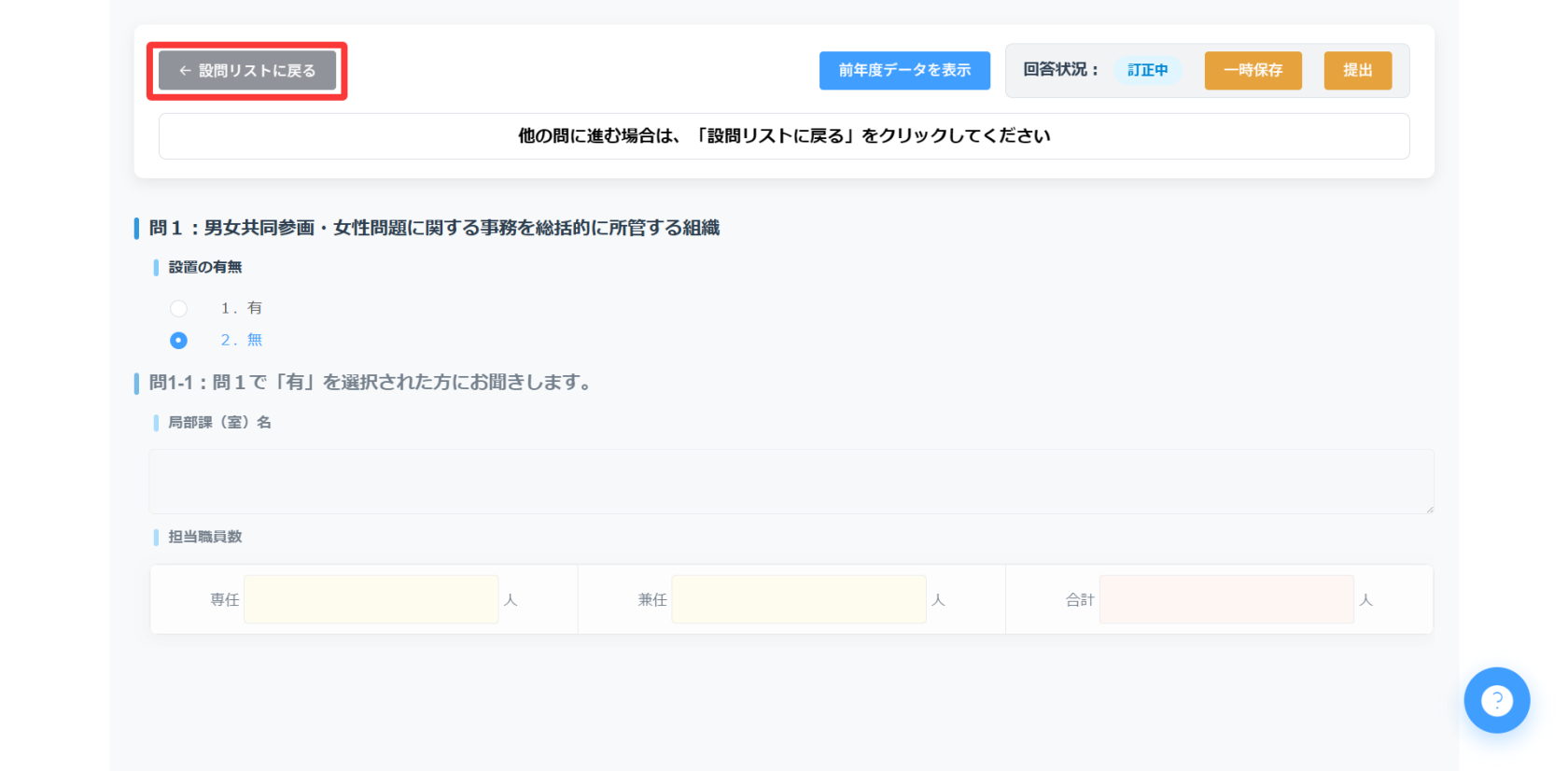Click the 設置の有無 section label
Screen dimensions: 1568x771
(205, 267)
